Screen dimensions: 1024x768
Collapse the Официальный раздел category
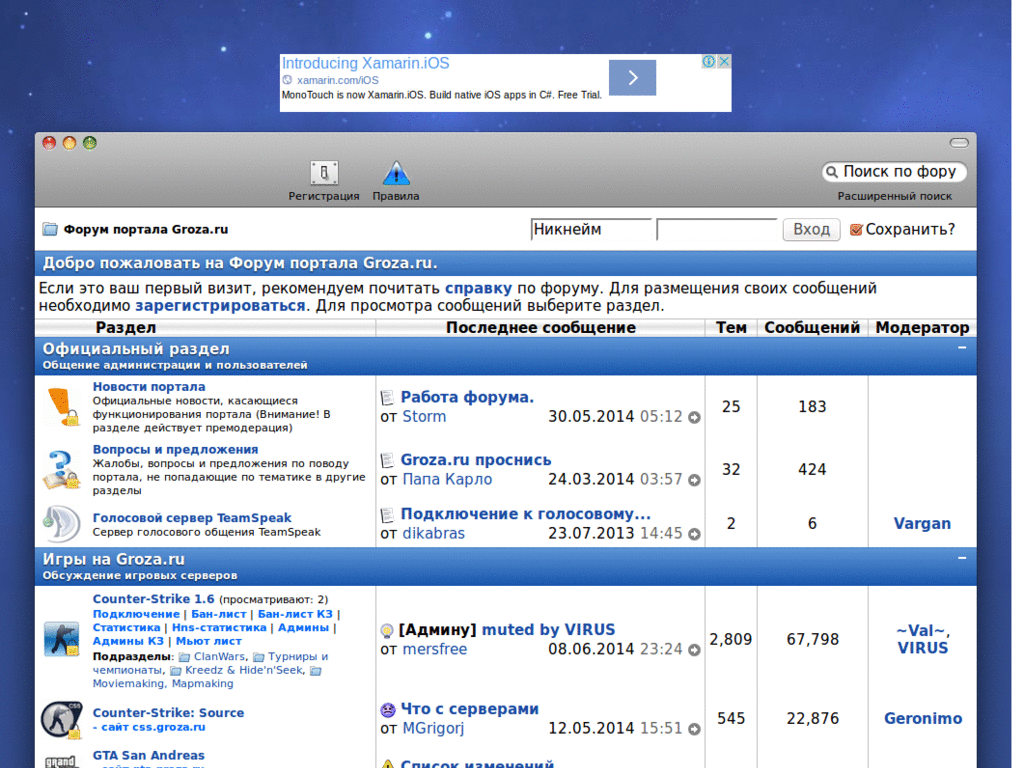click(x=962, y=347)
